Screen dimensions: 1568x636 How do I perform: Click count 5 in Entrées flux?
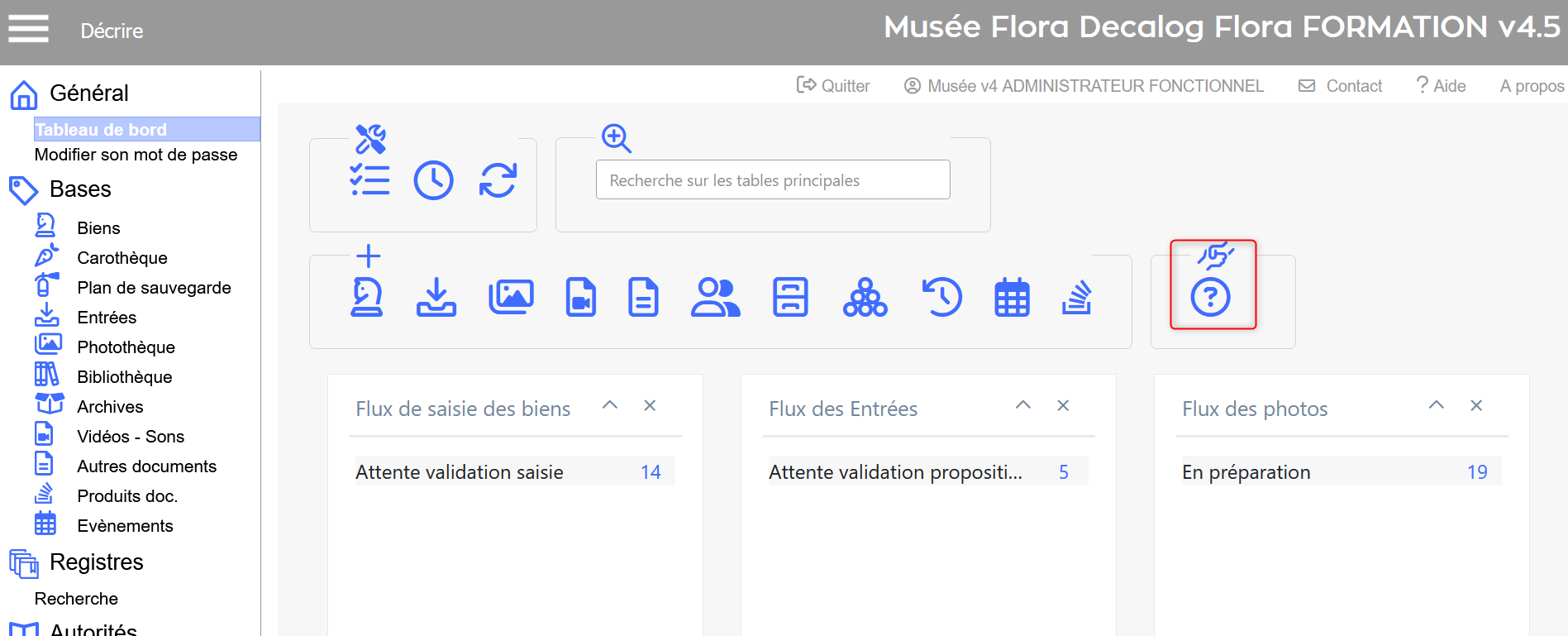1064,472
